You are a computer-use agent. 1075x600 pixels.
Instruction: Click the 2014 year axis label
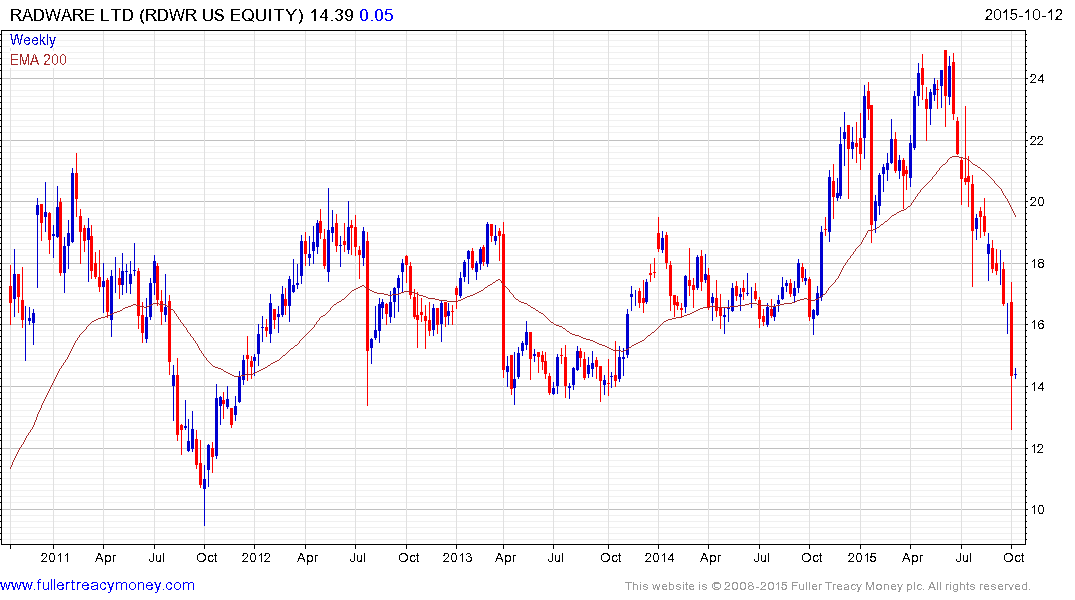click(x=659, y=557)
